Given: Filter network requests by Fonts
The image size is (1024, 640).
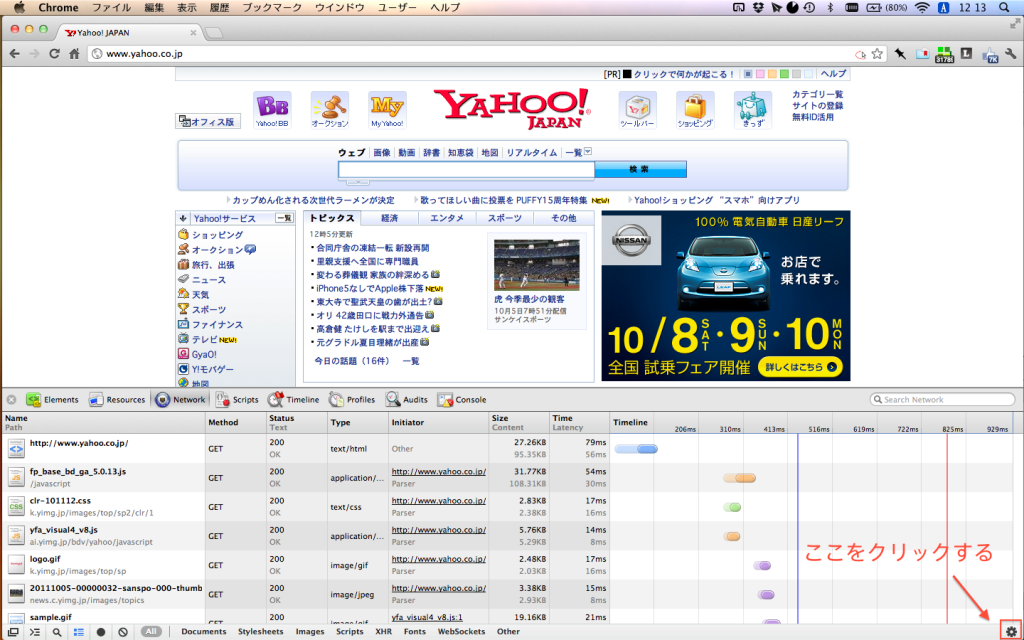Looking at the screenshot, I should coord(415,632).
